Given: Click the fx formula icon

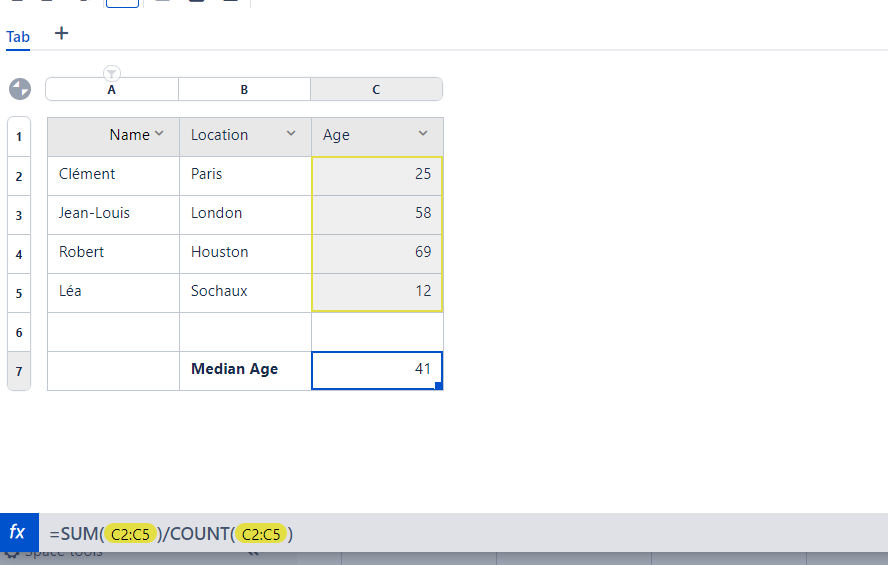Looking at the screenshot, I should point(18,533).
